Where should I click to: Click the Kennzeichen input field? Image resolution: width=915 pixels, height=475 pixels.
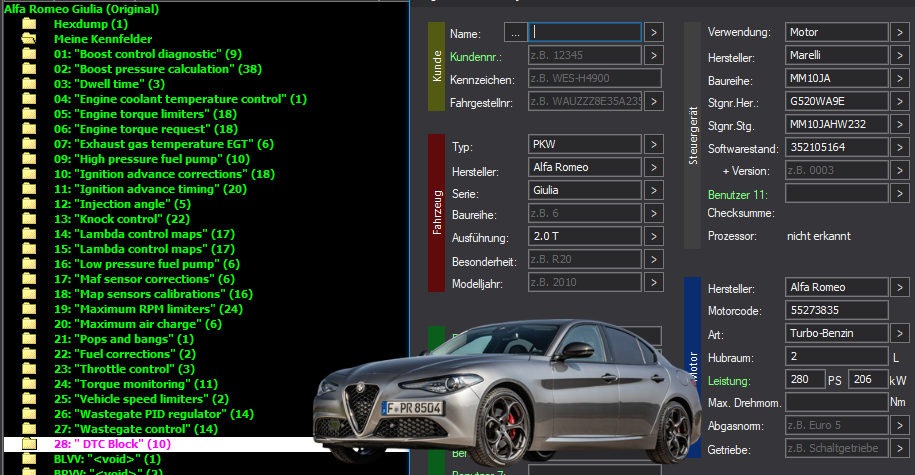(x=595, y=78)
